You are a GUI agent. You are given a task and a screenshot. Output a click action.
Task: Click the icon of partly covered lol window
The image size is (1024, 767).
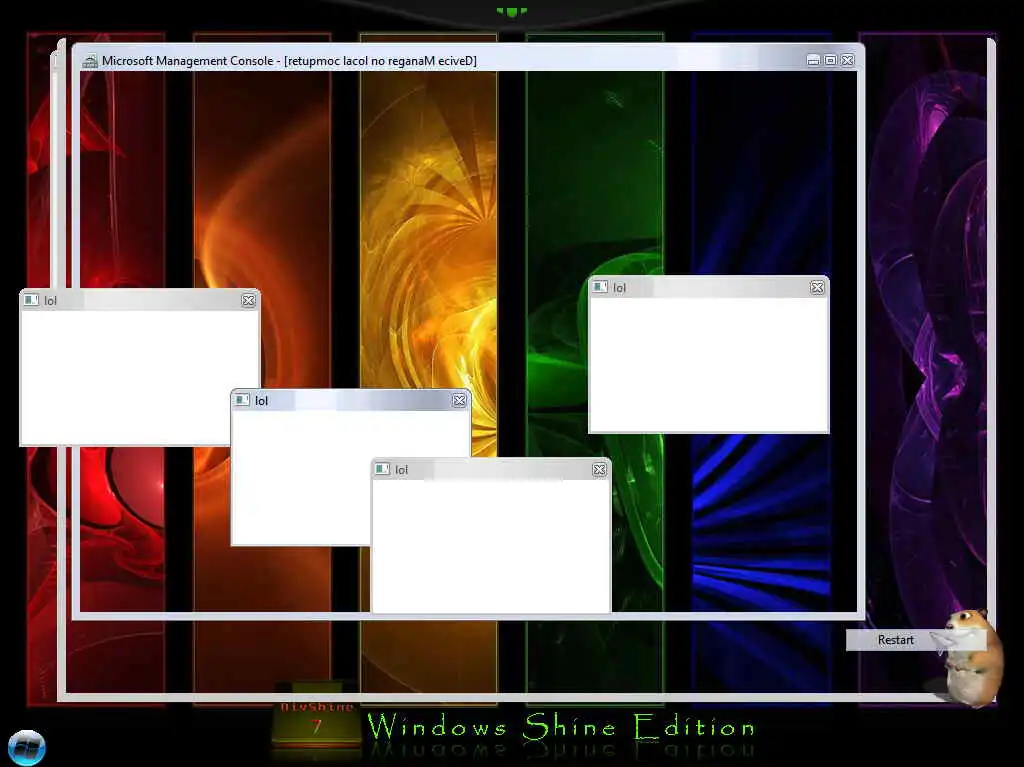tap(242, 400)
